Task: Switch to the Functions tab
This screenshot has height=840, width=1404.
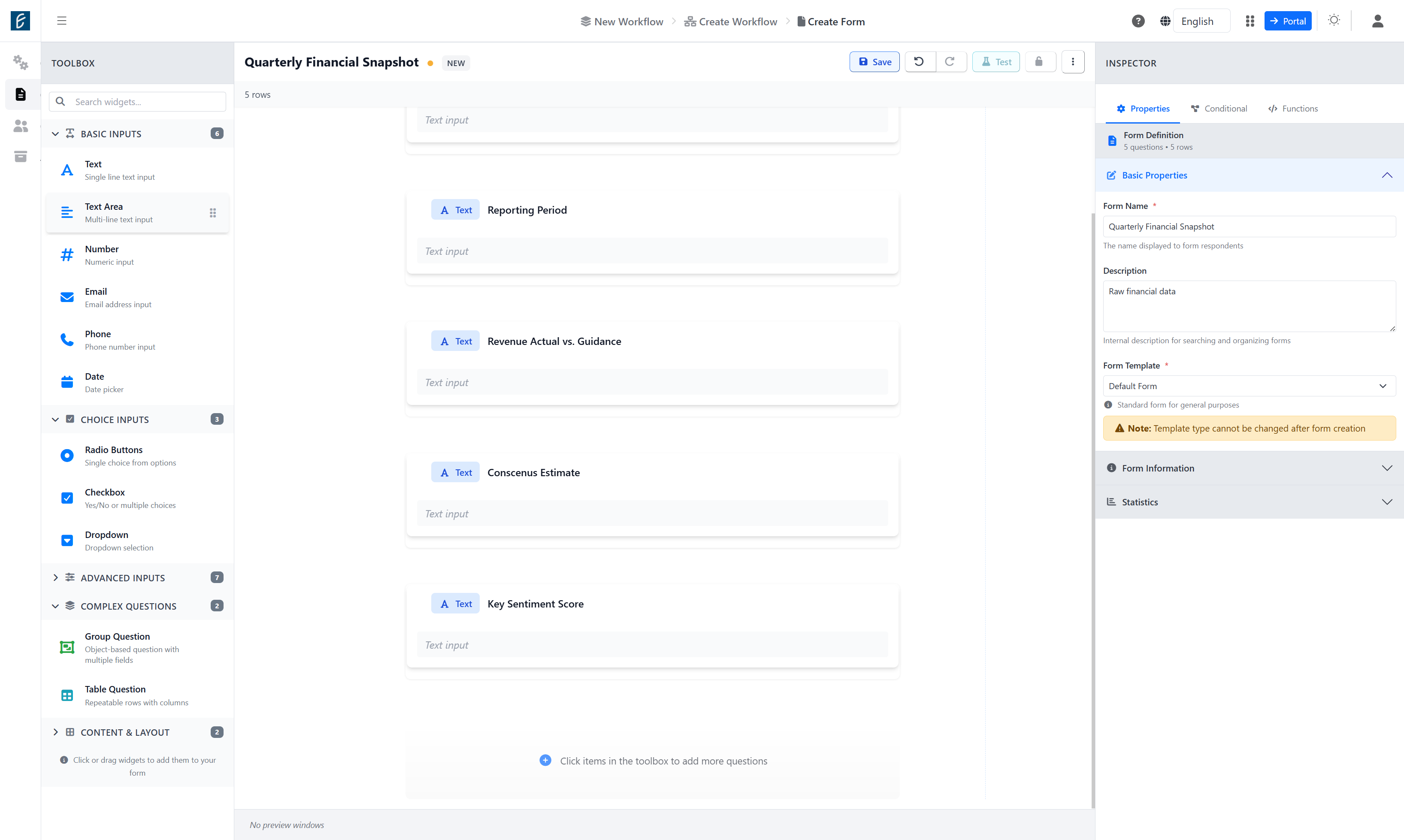Action: 1293,109
